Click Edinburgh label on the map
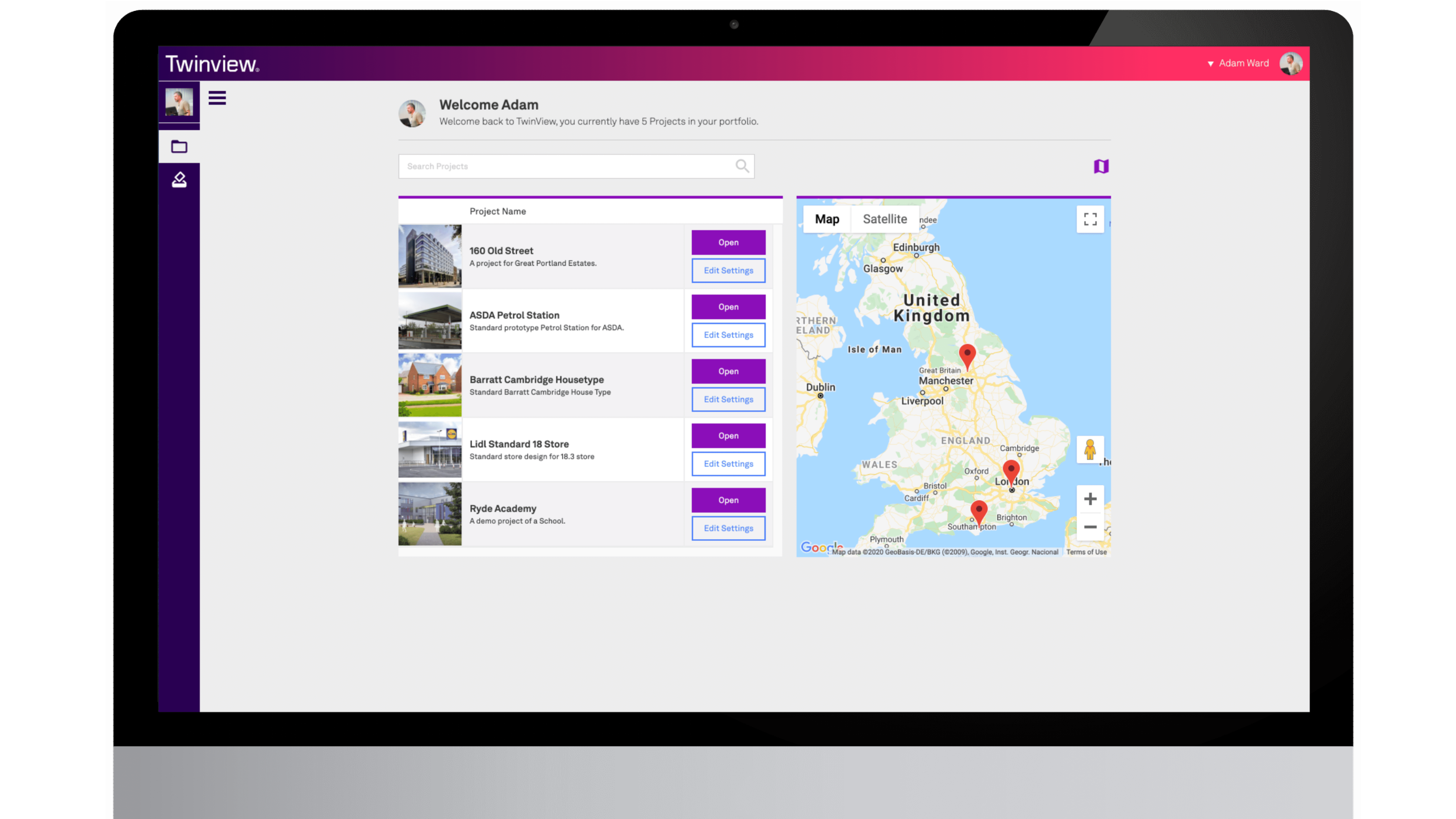This screenshot has width=1456, height=819. 916,247
